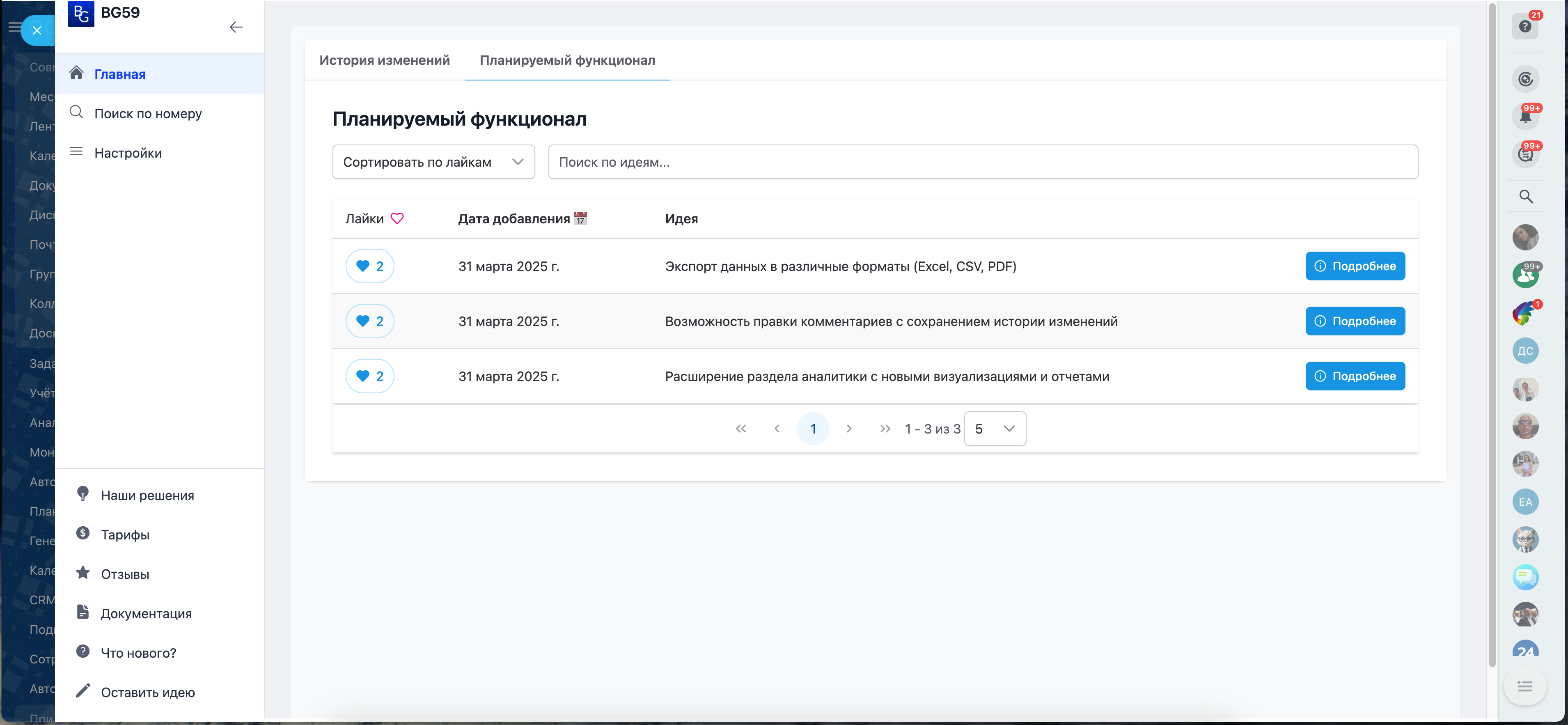This screenshot has width=1568, height=725.
Task: Focus the Поиск по идеям search field
Action: tap(982, 162)
